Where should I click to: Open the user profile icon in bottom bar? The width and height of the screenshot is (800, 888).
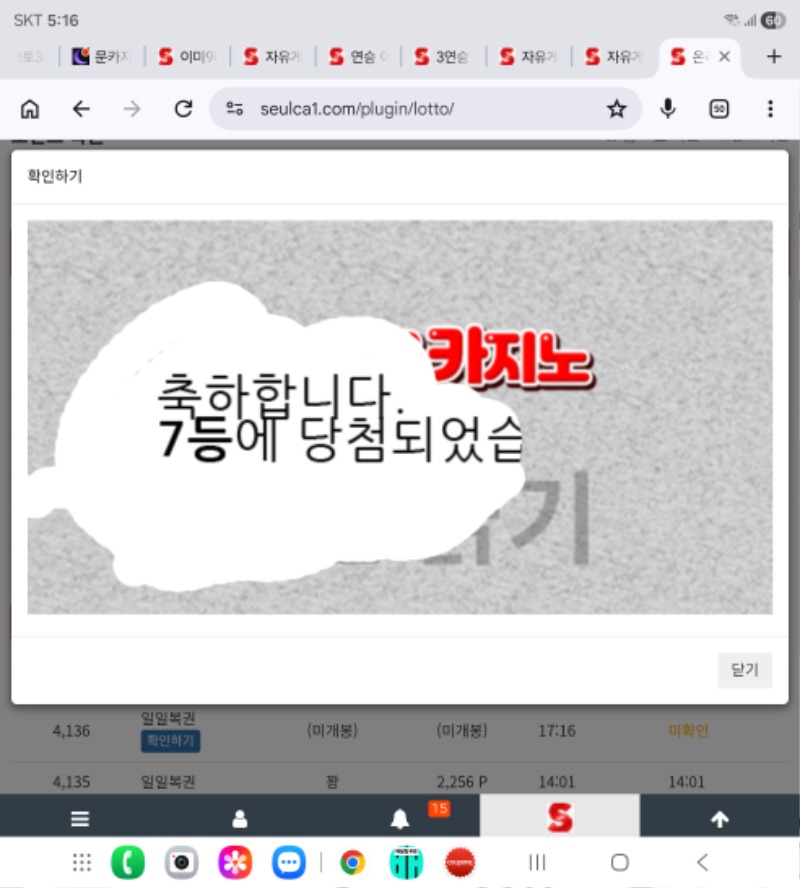click(240, 819)
